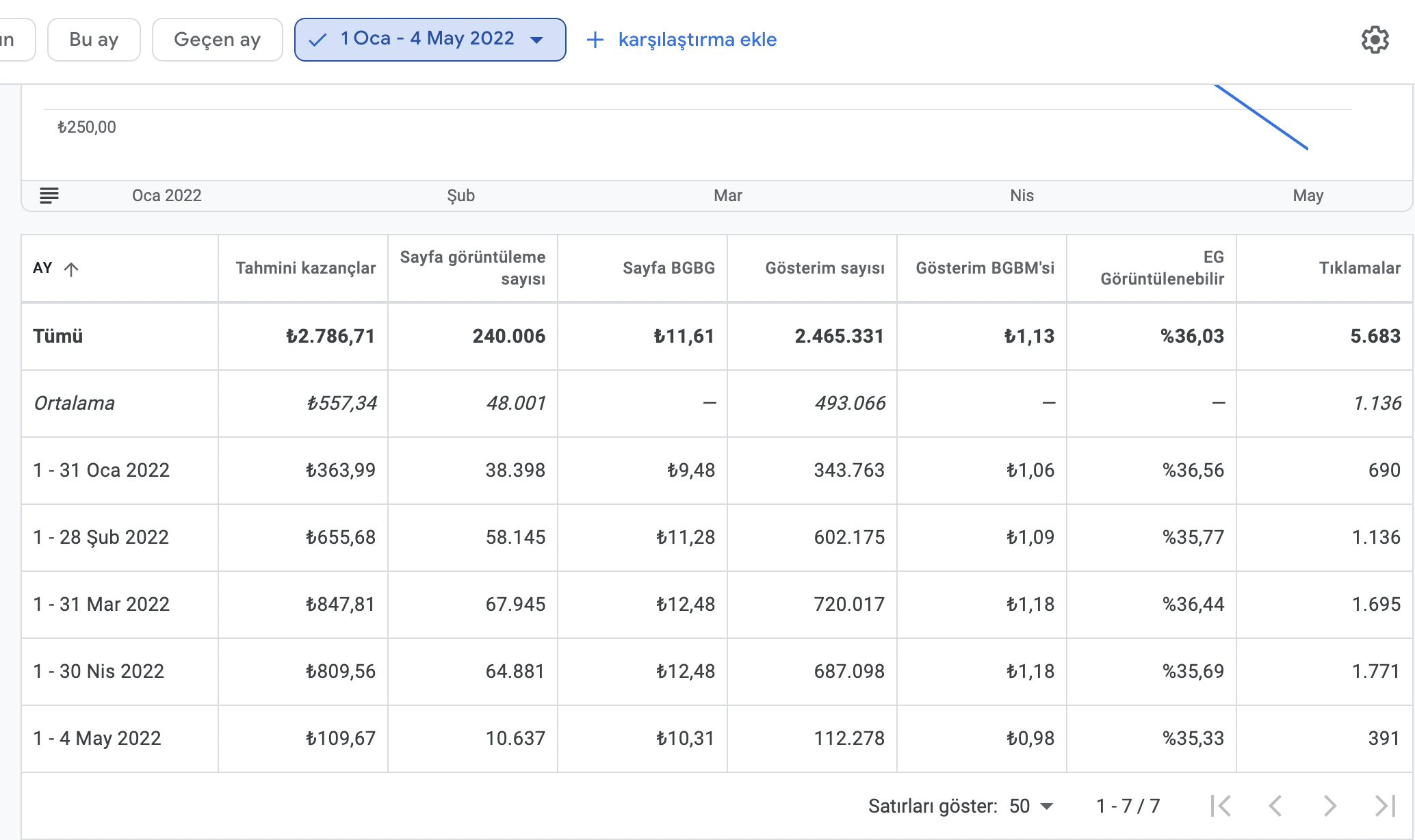
Task: Open the settings gear icon
Action: pos(1375,40)
